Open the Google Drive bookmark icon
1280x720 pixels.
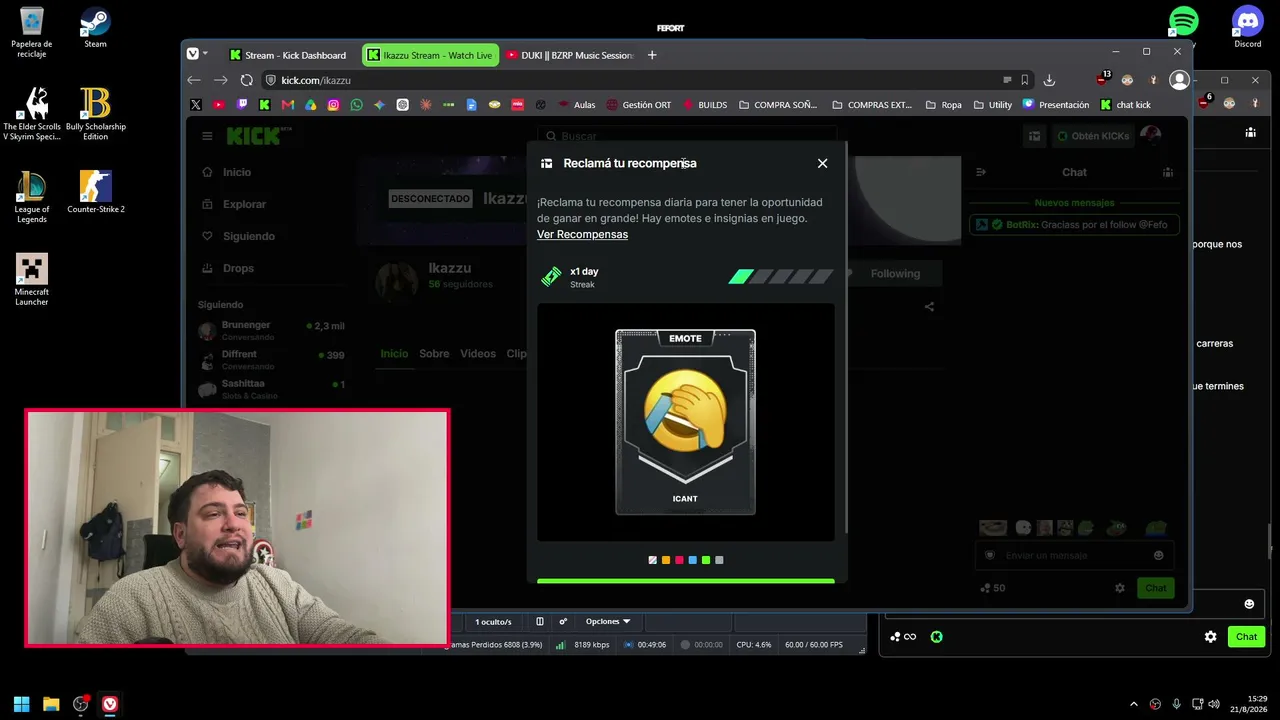[311, 105]
